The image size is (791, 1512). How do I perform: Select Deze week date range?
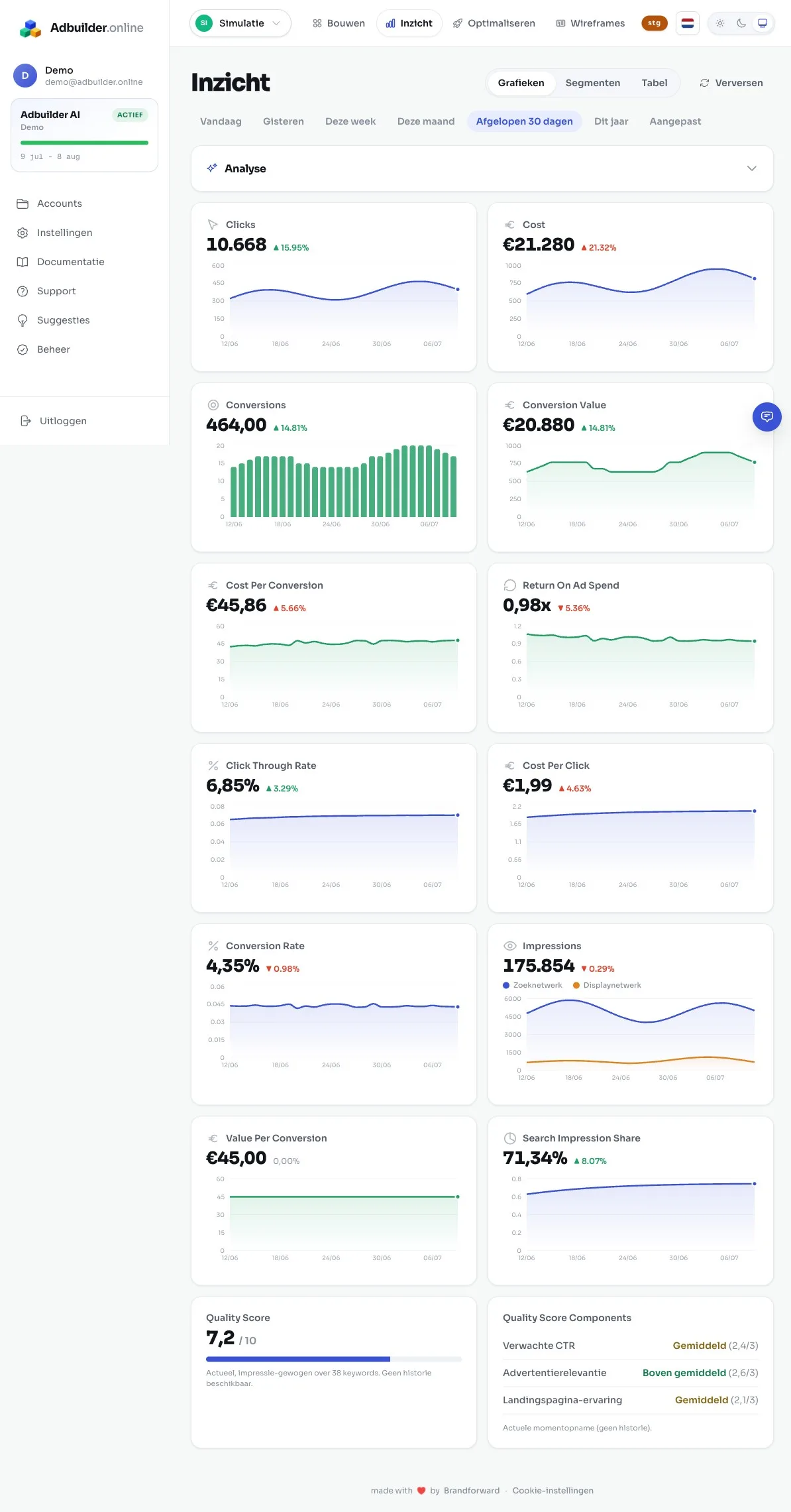(x=350, y=121)
